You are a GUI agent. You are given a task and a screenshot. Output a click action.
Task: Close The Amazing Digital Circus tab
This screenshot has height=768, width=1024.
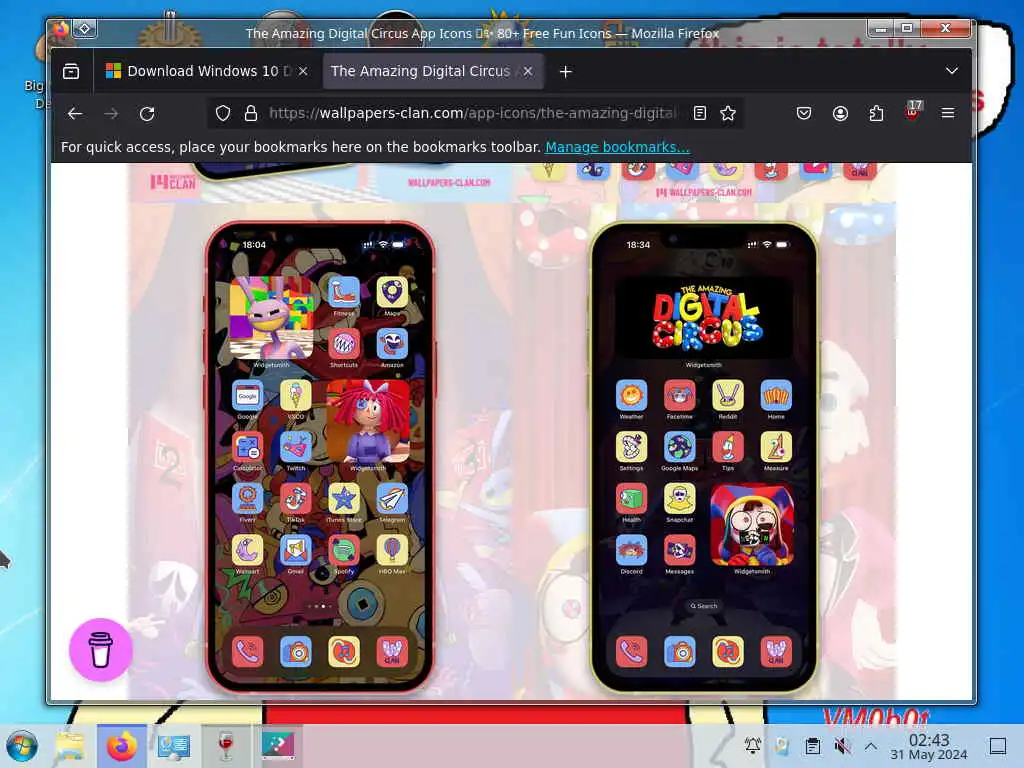click(x=528, y=71)
